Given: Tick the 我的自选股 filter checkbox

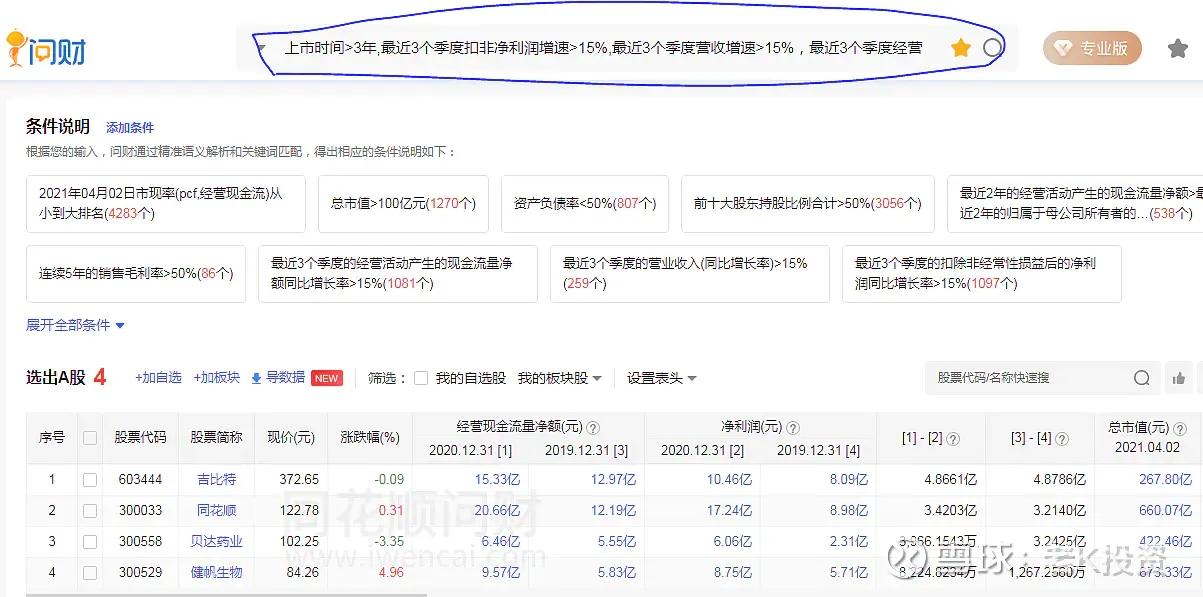Looking at the screenshot, I should coord(421,378).
